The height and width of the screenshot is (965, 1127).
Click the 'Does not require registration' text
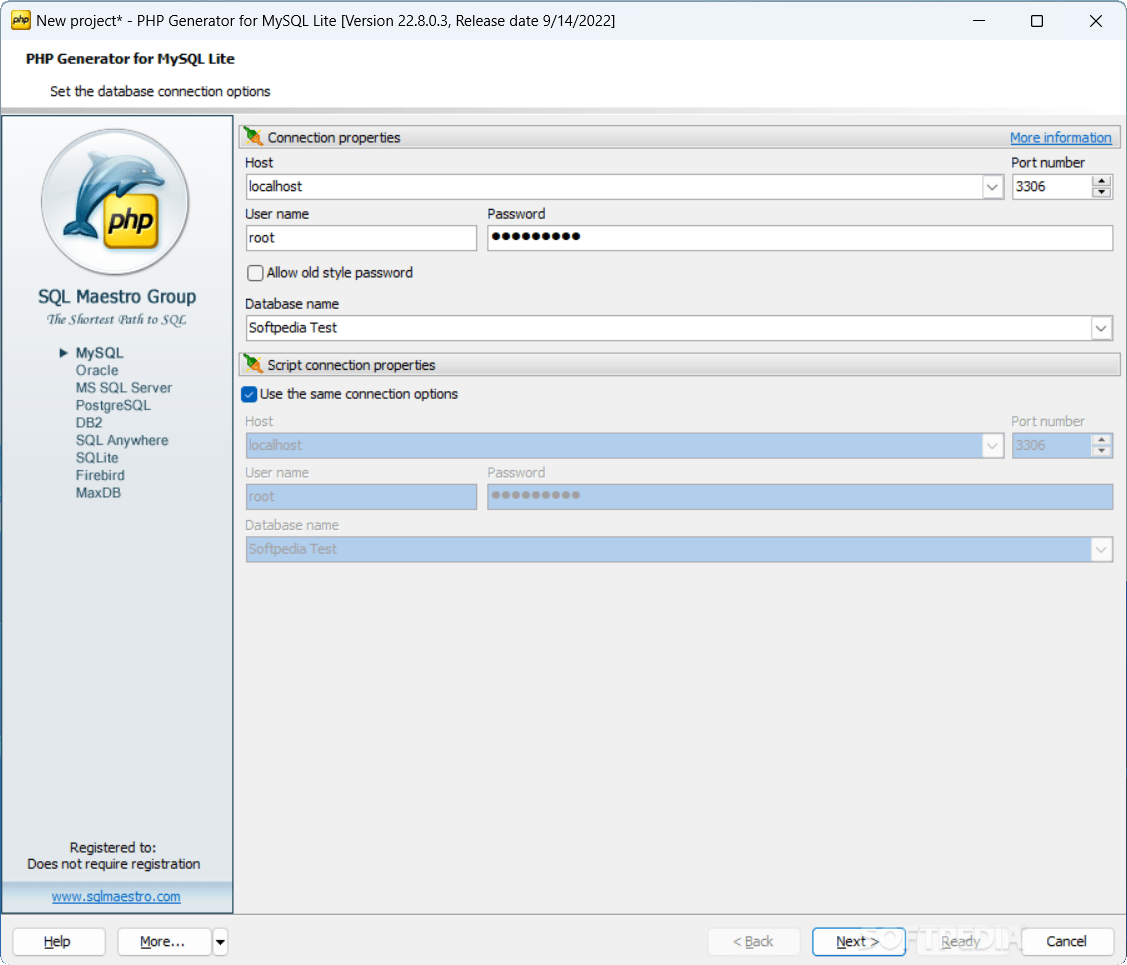pyautogui.click(x=114, y=864)
